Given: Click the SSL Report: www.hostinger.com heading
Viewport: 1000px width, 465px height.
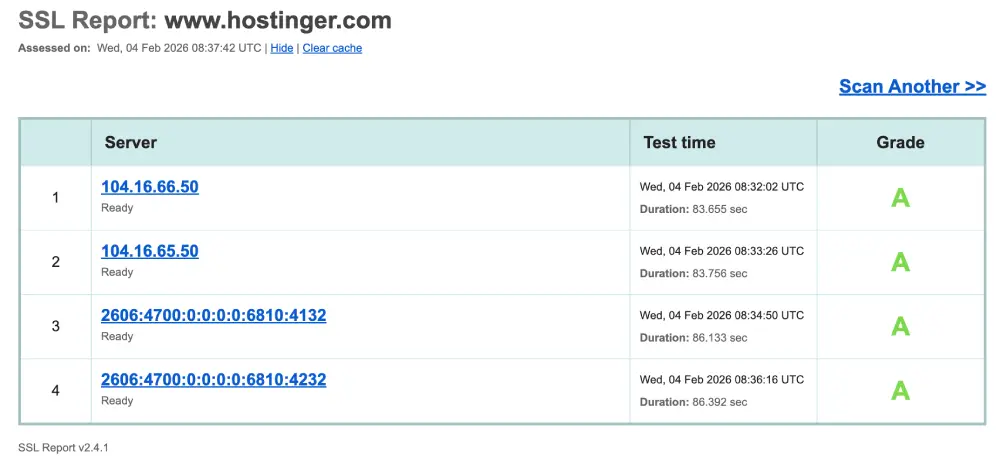Looking at the screenshot, I should point(205,20).
